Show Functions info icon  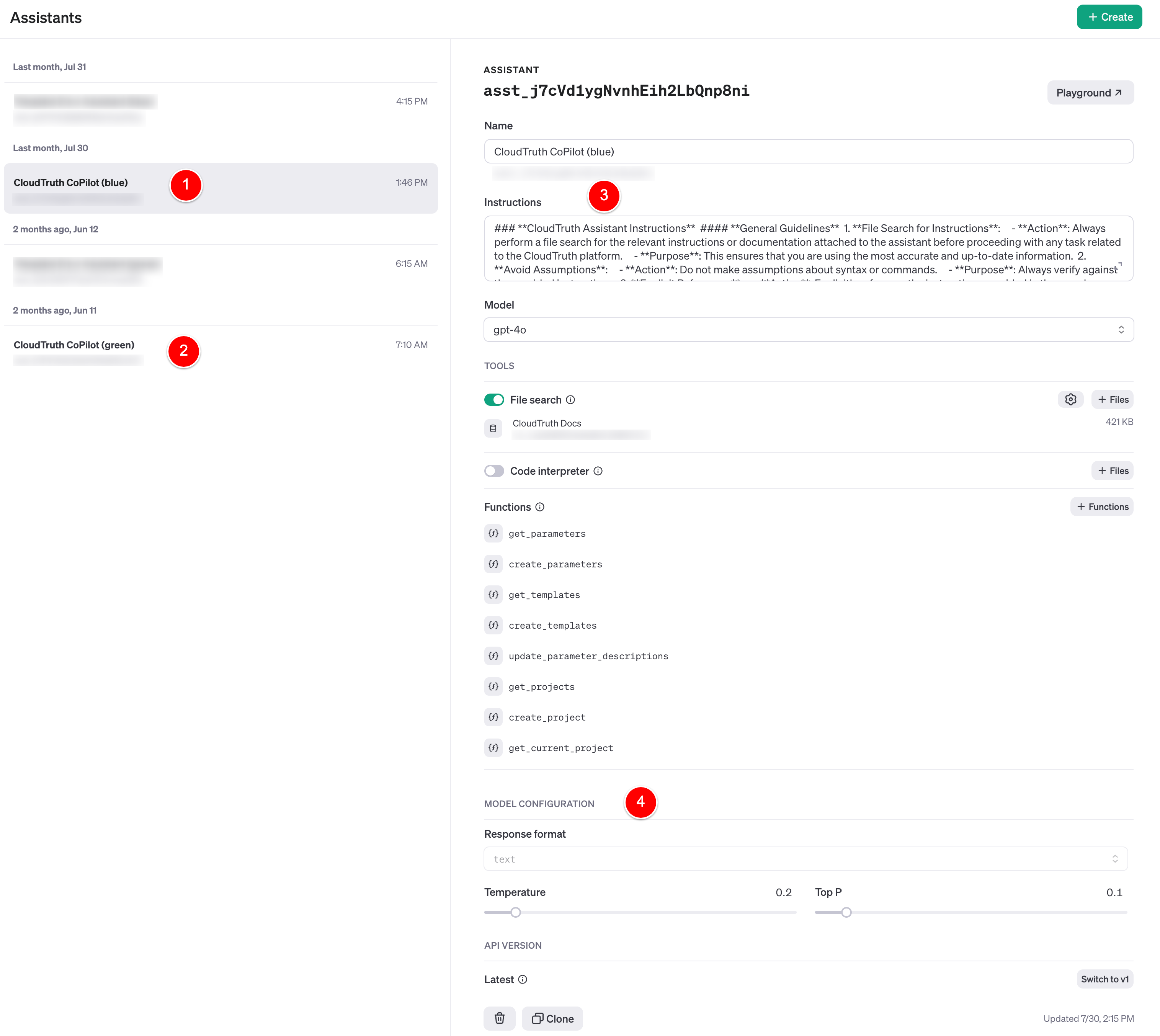[x=539, y=507]
